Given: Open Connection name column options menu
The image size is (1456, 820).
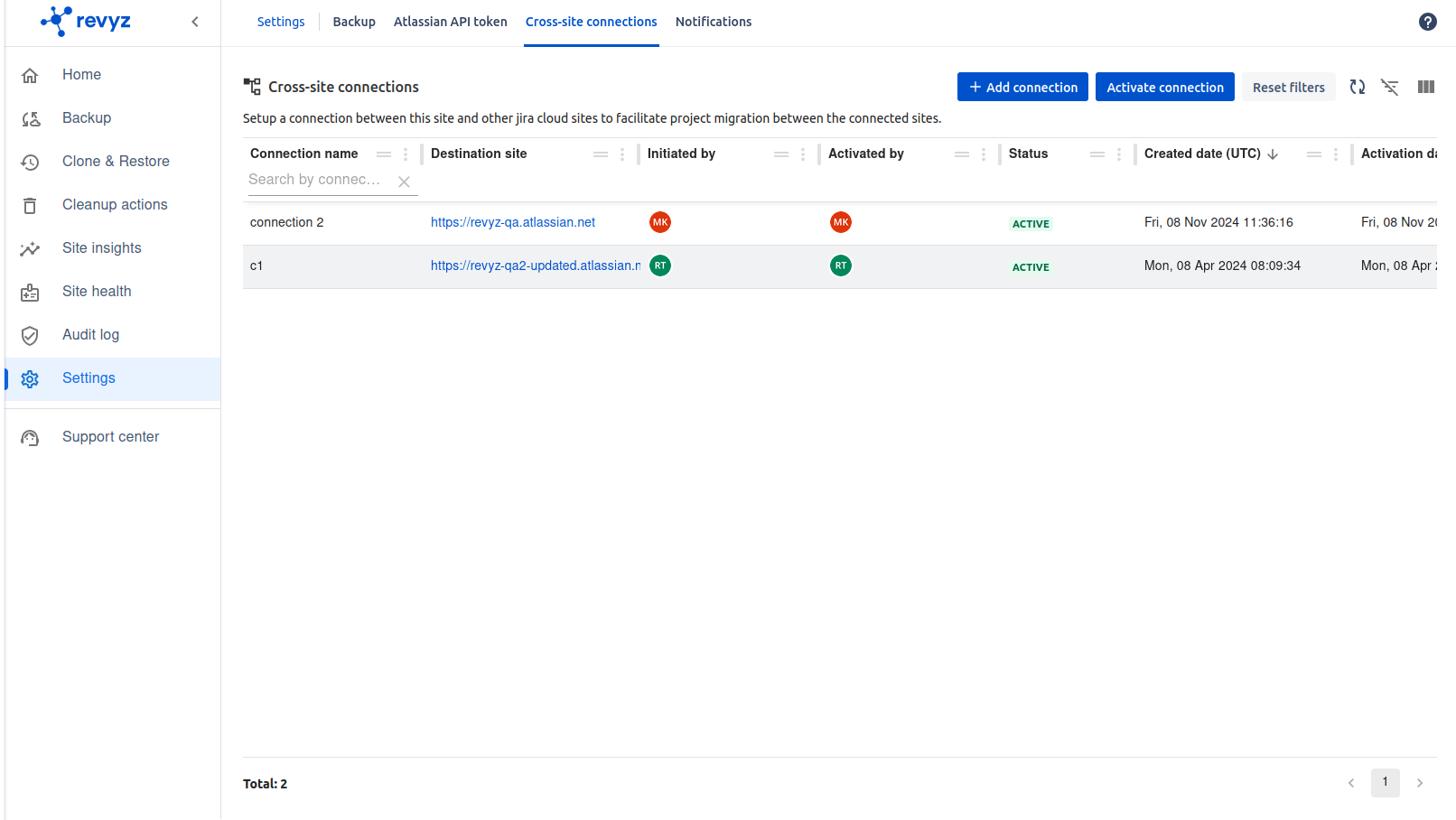Looking at the screenshot, I should tap(406, 154).
